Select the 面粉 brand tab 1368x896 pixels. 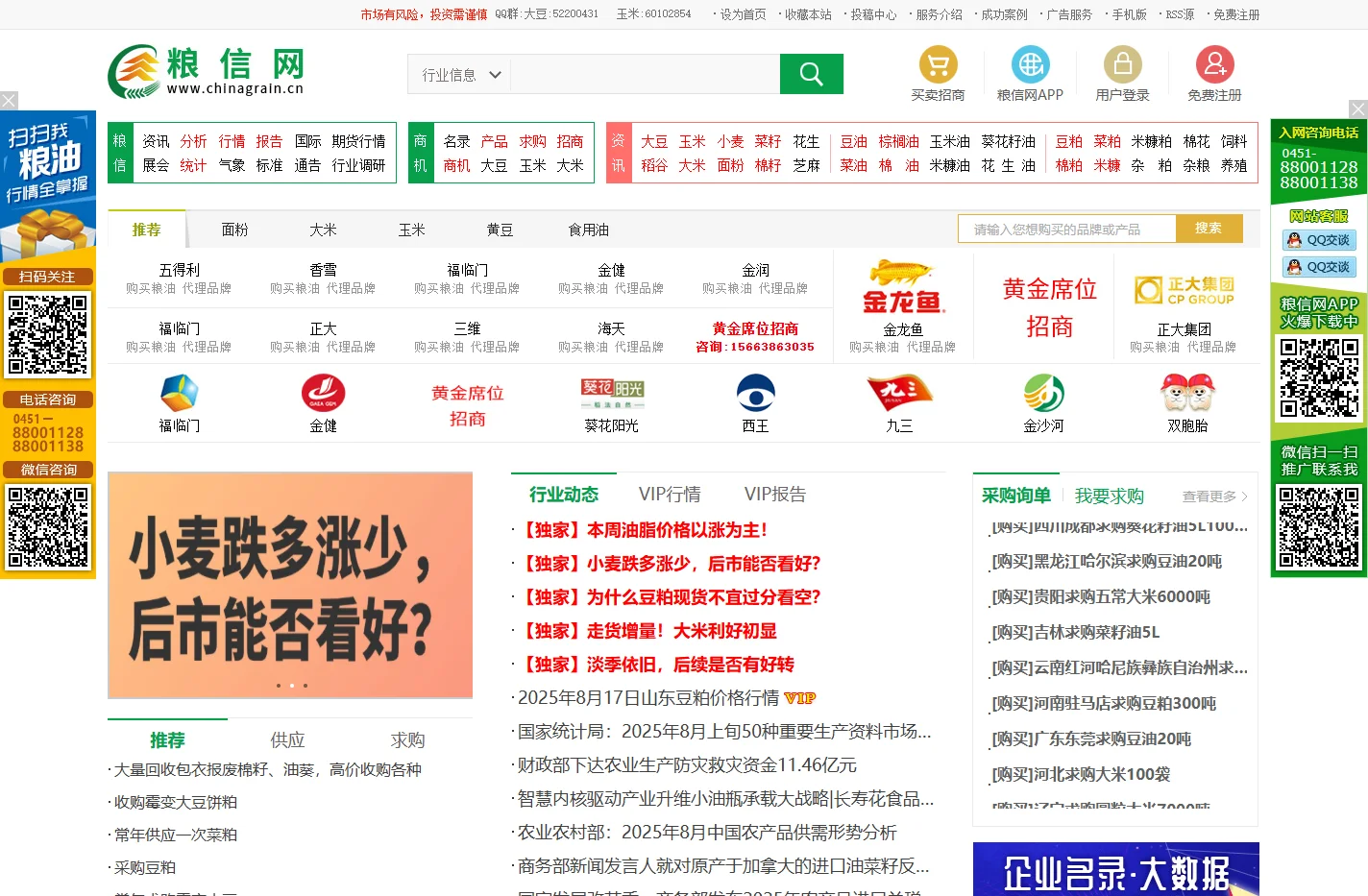(234, 230)
